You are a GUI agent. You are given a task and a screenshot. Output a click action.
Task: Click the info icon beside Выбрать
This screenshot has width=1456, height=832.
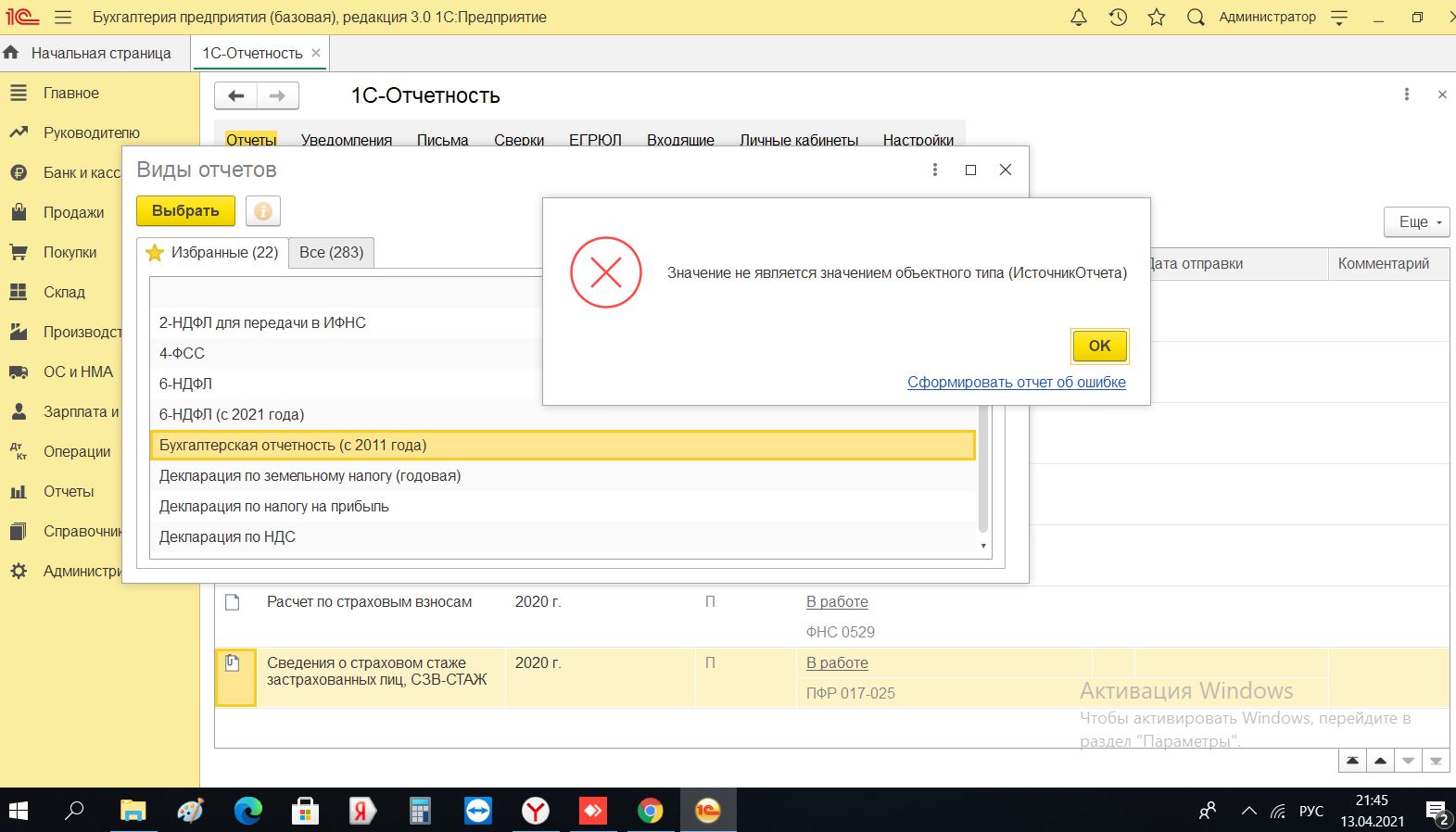263,211
